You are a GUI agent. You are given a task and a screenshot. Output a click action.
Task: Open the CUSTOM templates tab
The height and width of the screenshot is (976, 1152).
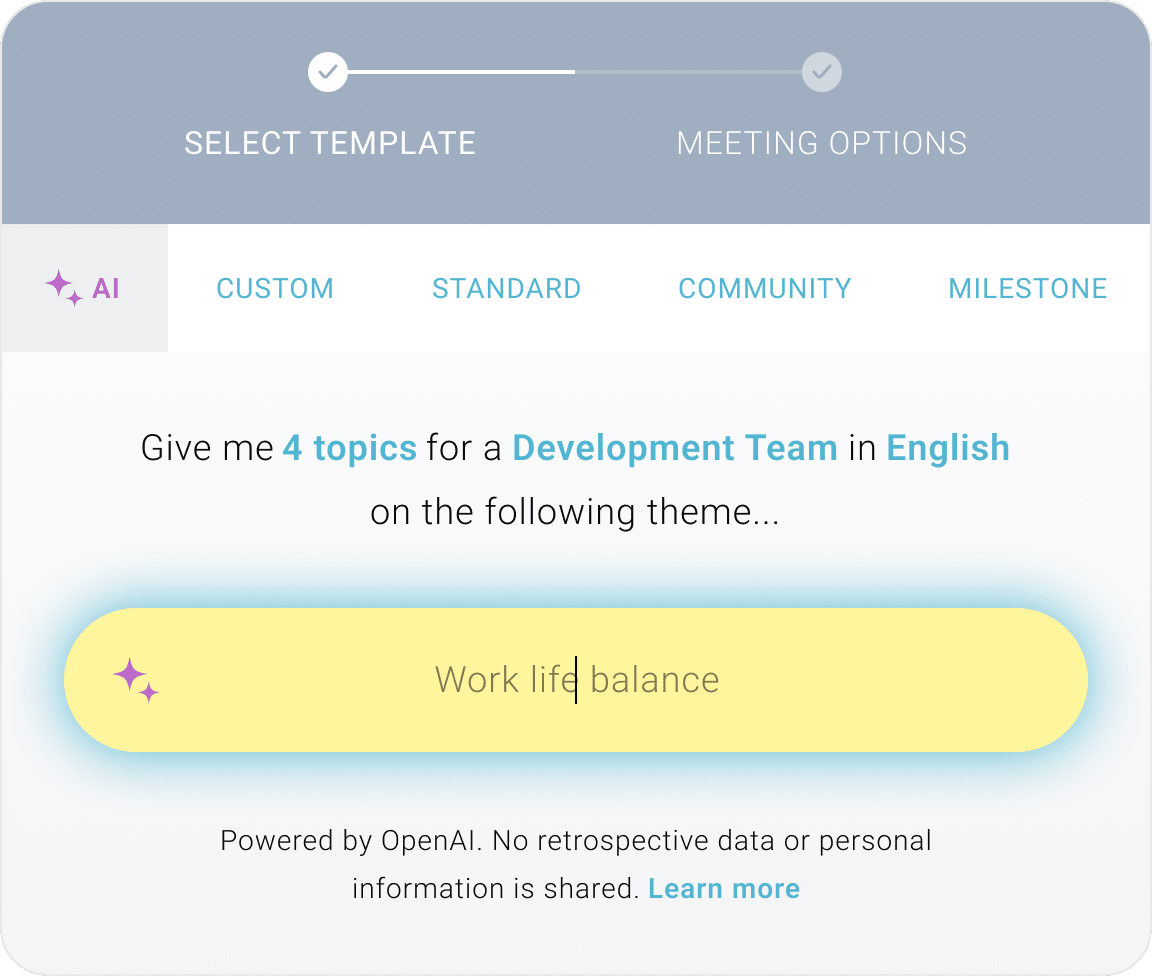point(275,289)
